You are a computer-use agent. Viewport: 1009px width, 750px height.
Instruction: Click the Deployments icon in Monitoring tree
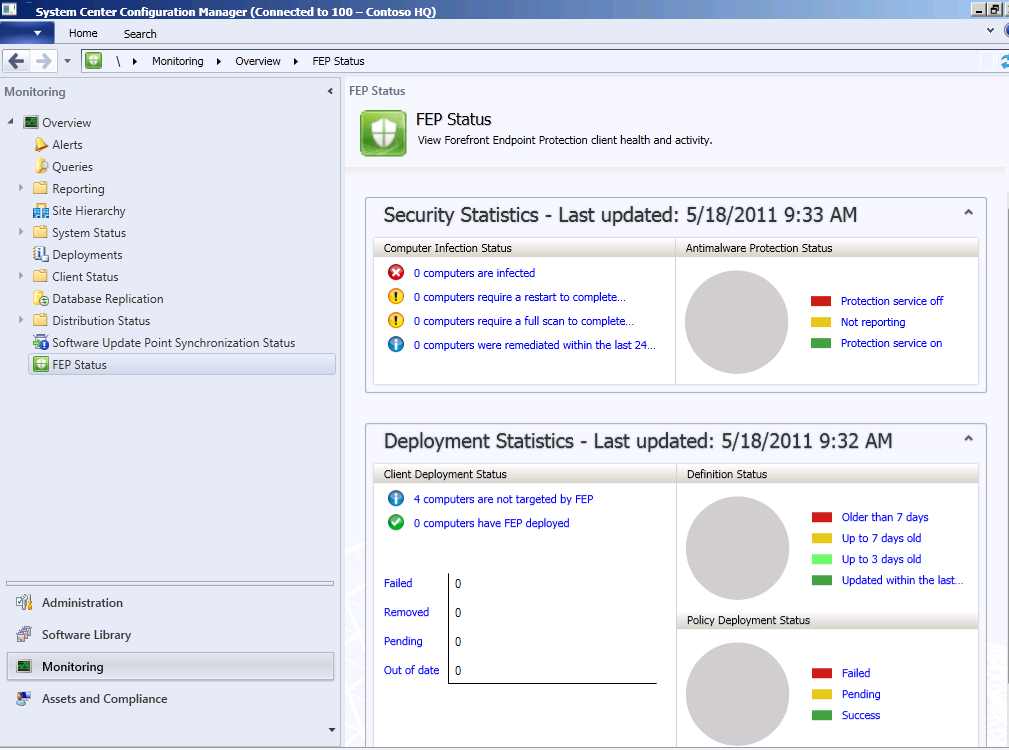click(41, 255)
